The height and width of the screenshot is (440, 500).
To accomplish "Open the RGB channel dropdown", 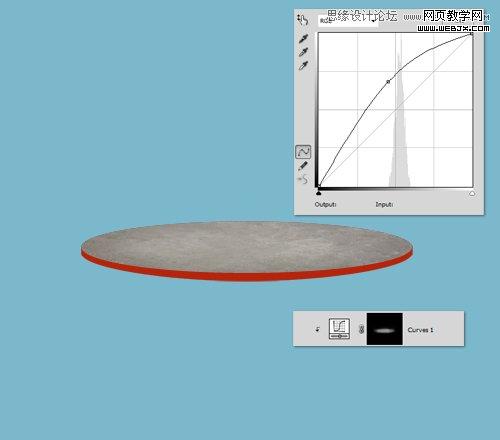I will [348, 21].
